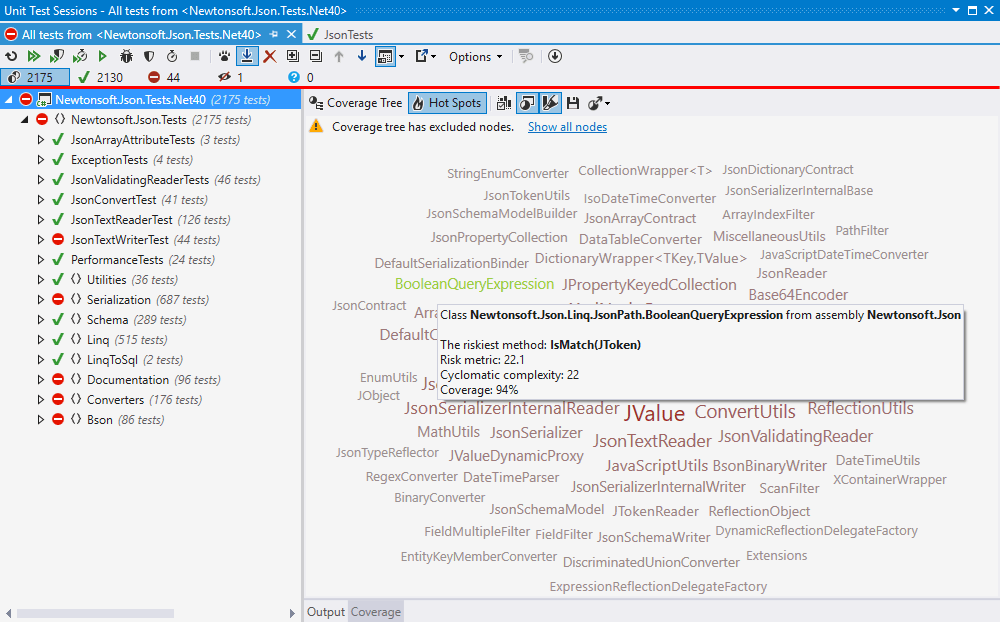Click the save coverage snapshot floppy icon
This screenshot has height=622, width=1000.
click(573, 103)
